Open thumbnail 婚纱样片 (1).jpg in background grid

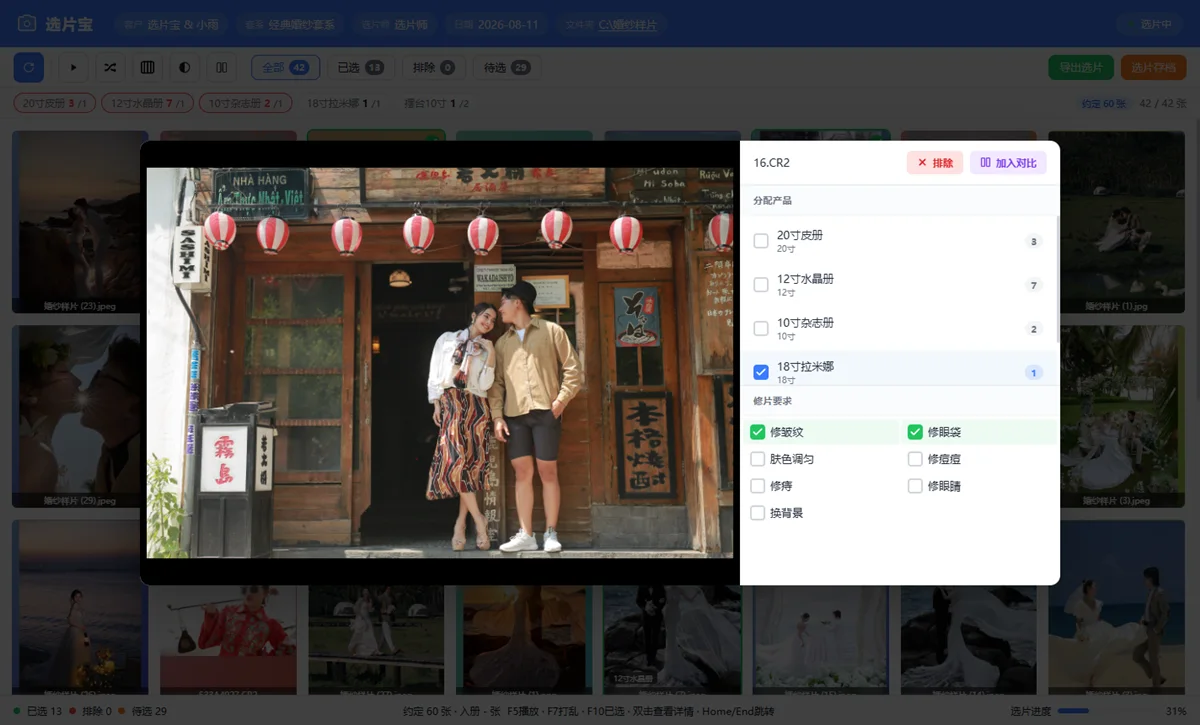coord(1117,221)
